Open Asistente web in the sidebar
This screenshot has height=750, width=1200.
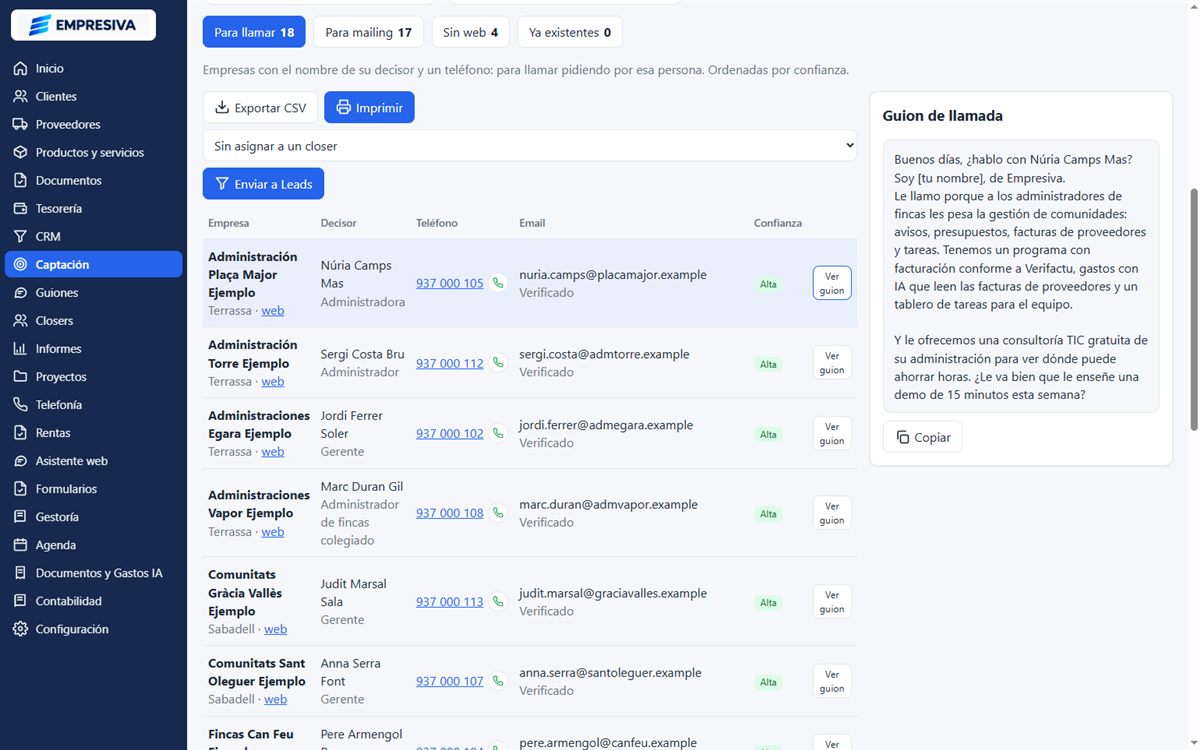(93, 461)
